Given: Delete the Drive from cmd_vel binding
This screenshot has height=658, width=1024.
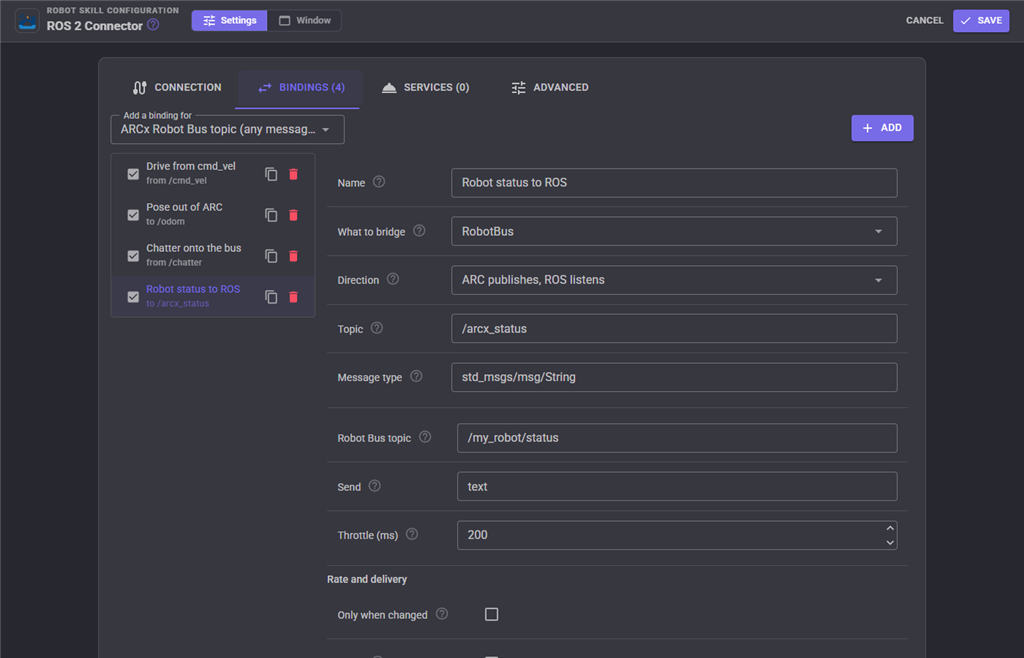Looking at the screenshot, I should [293, 174].
